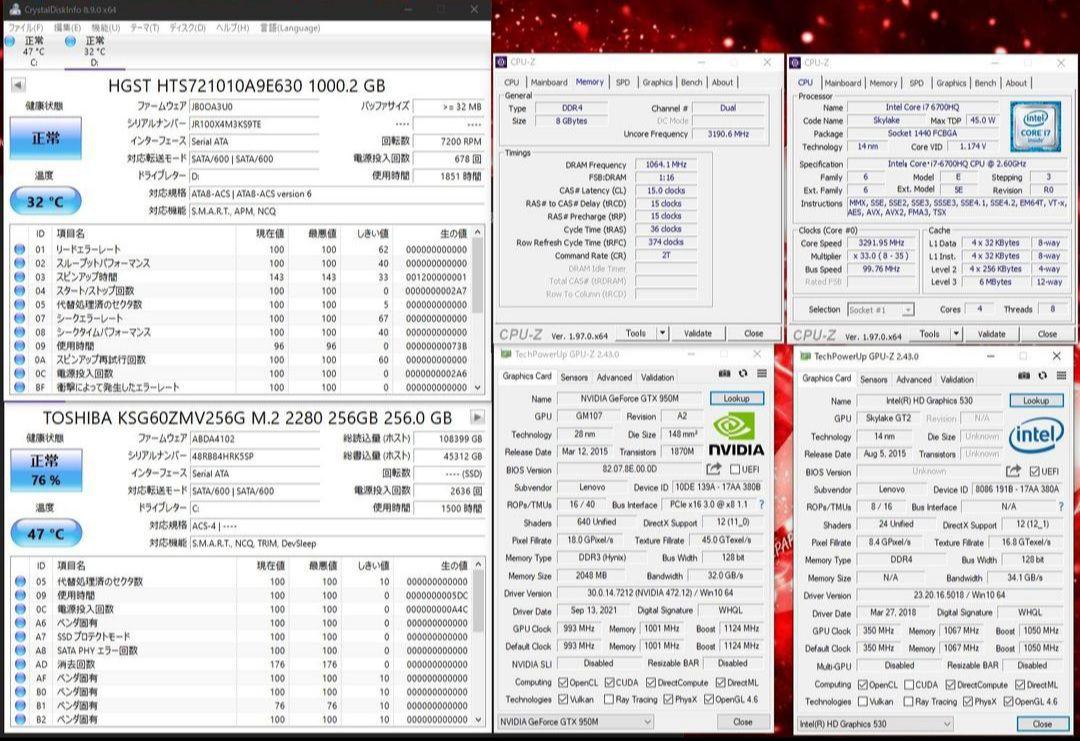
Task: Toggle CUDA checkbox in Intel GPU-Z
Action: 909,685
